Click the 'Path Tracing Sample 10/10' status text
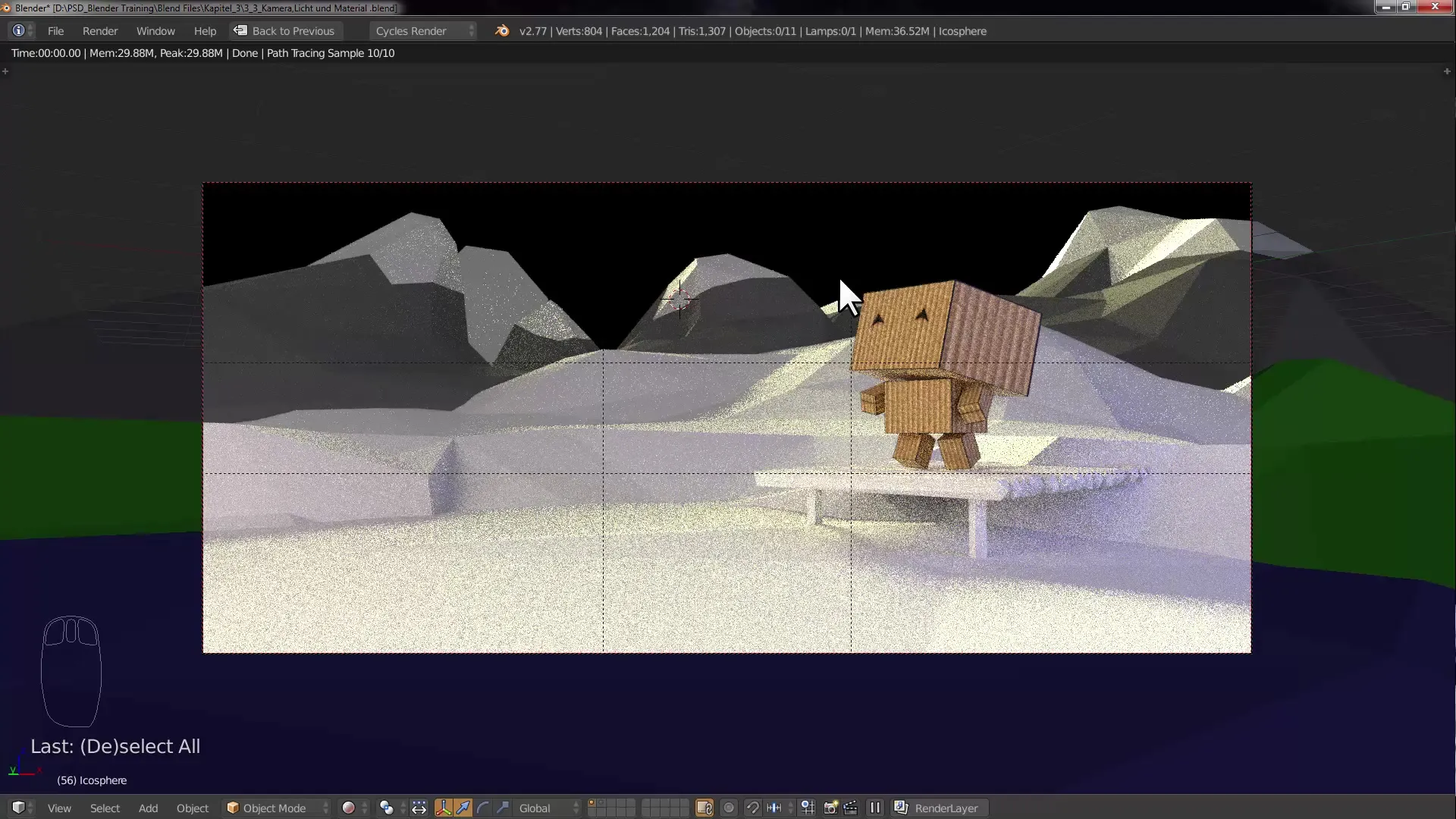Image resolution: width=1456 pixels, height=819 pixels. pyautogui.click(x=331, y=53)
